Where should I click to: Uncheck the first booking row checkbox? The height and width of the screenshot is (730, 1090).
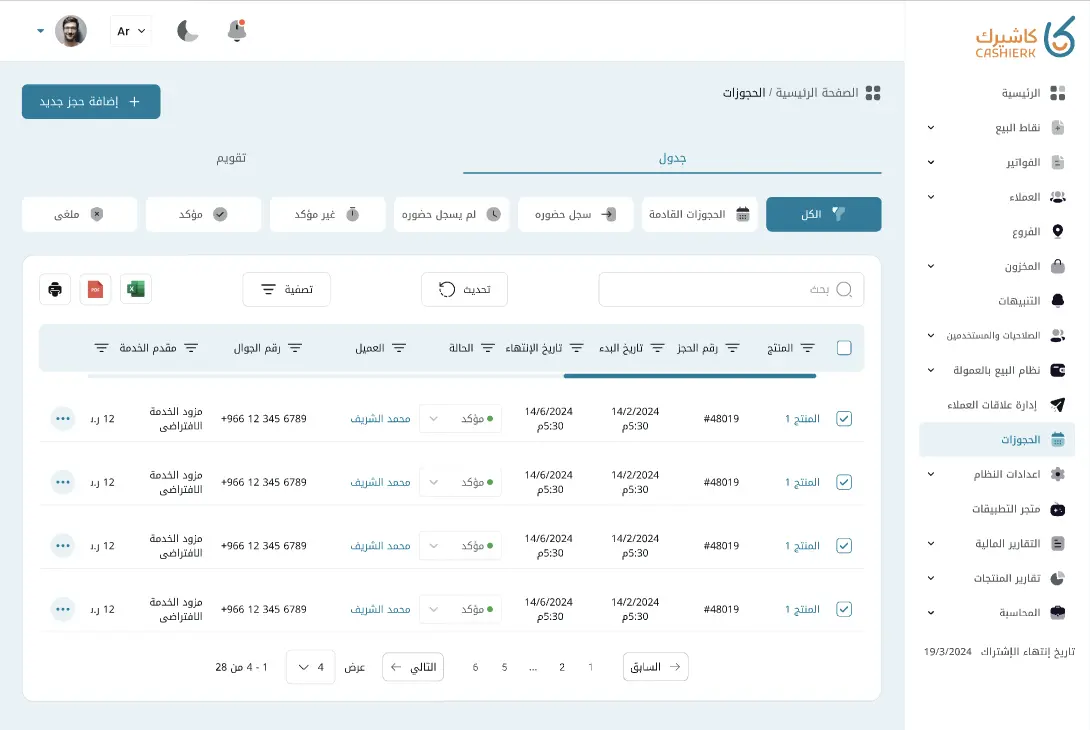click(844, 419)
